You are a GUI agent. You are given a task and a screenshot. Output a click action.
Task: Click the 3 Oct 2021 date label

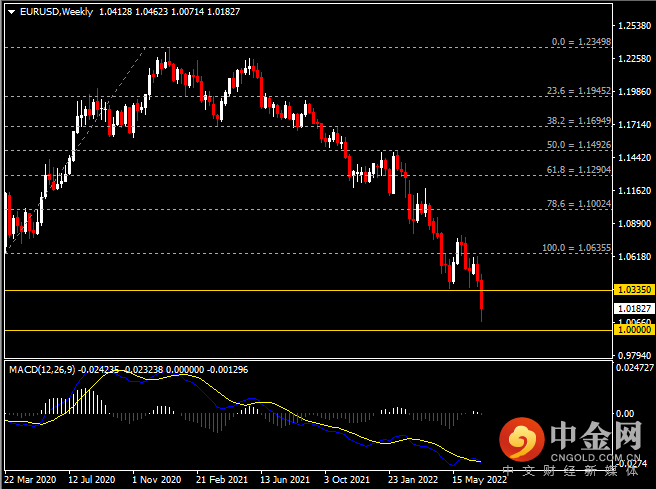347,480
